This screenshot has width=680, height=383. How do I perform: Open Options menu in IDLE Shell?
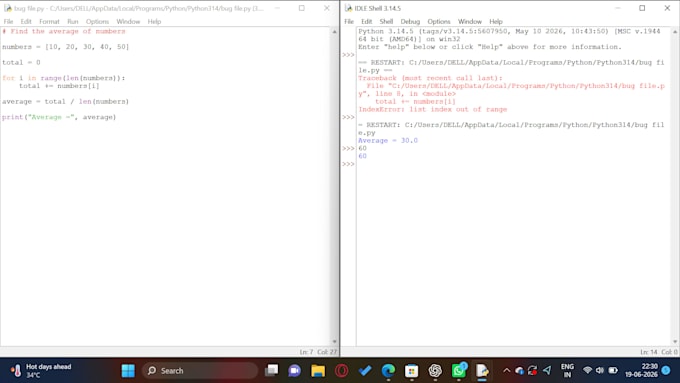tap(439, 21)
